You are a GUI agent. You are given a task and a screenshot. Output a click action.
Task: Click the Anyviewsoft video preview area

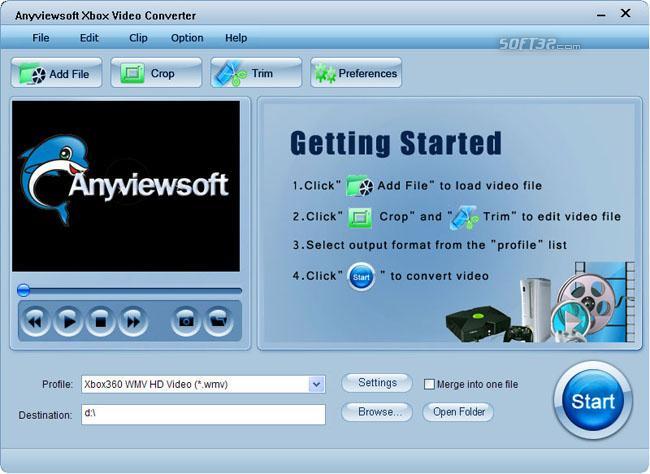pos(126,186)
